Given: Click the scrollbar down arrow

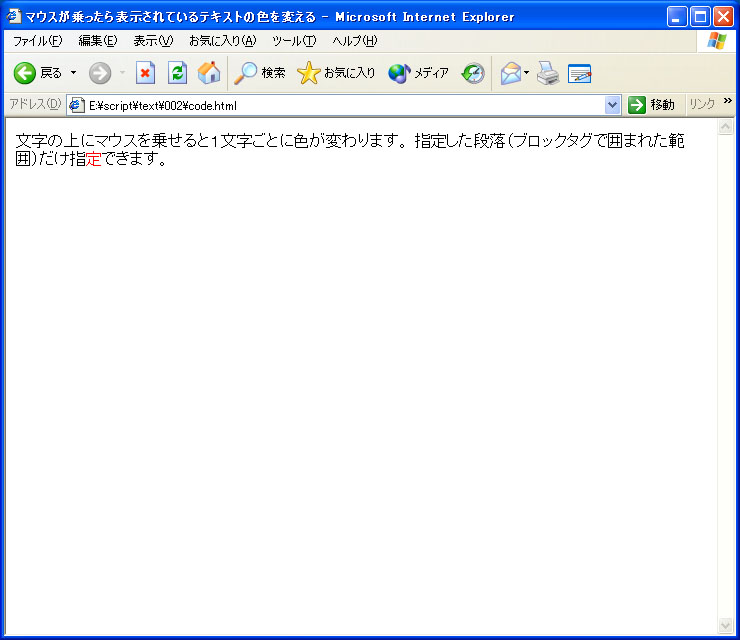Looking at the screenshot, I should click(725, 625).
